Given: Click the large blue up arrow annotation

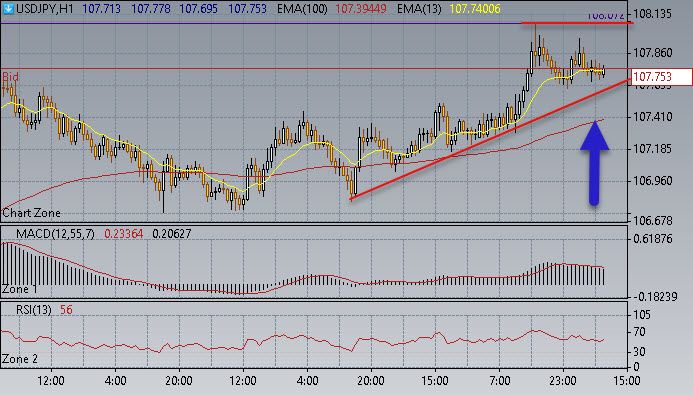Looking at the screenshot, I should 594,163.
